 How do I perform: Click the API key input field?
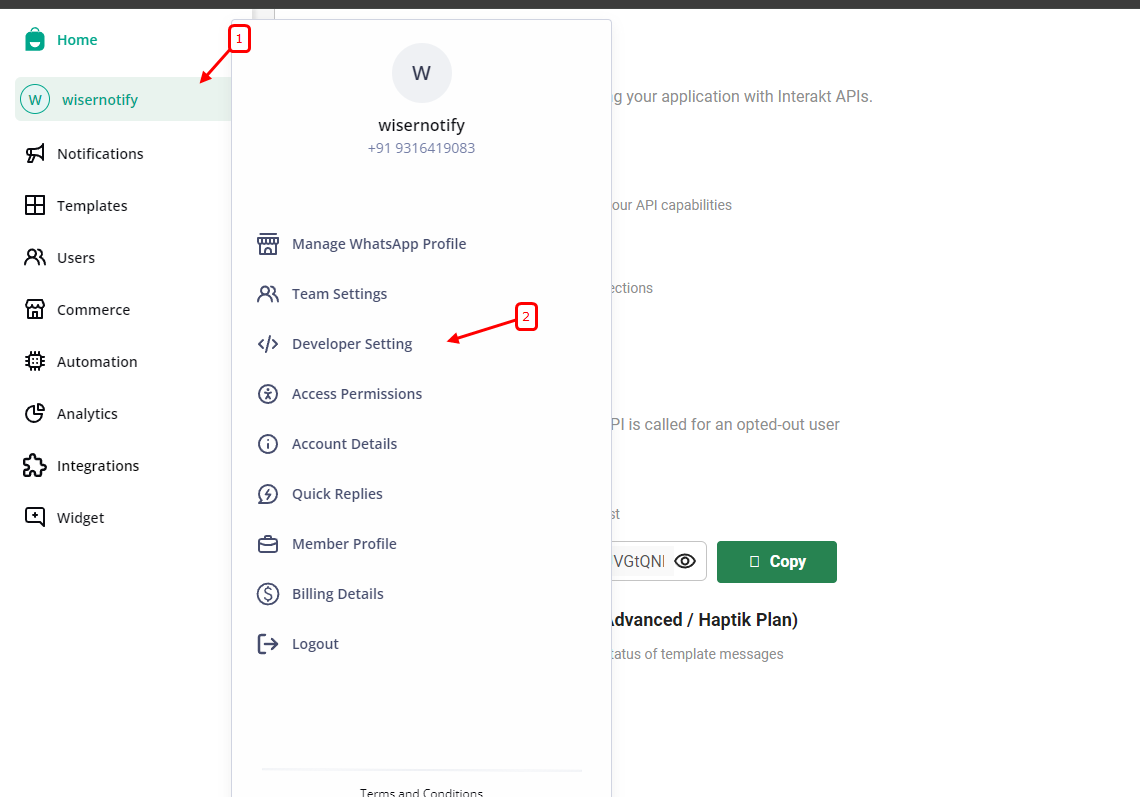(640, 561)
